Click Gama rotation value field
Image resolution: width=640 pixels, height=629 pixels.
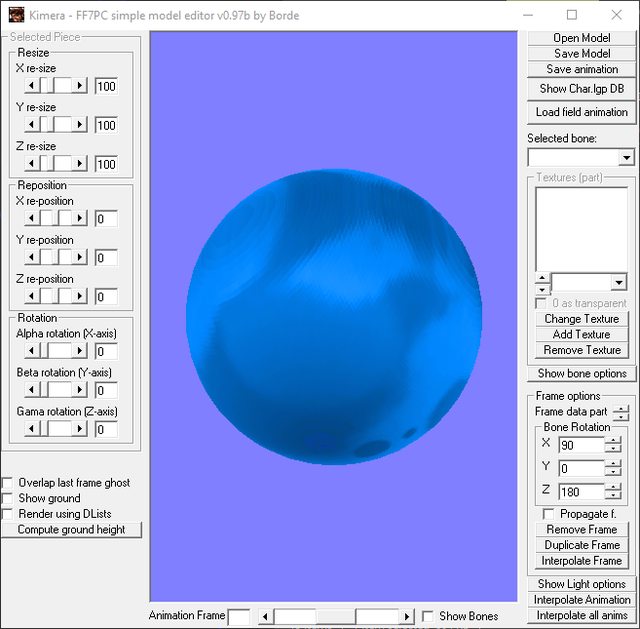point(106,429)
